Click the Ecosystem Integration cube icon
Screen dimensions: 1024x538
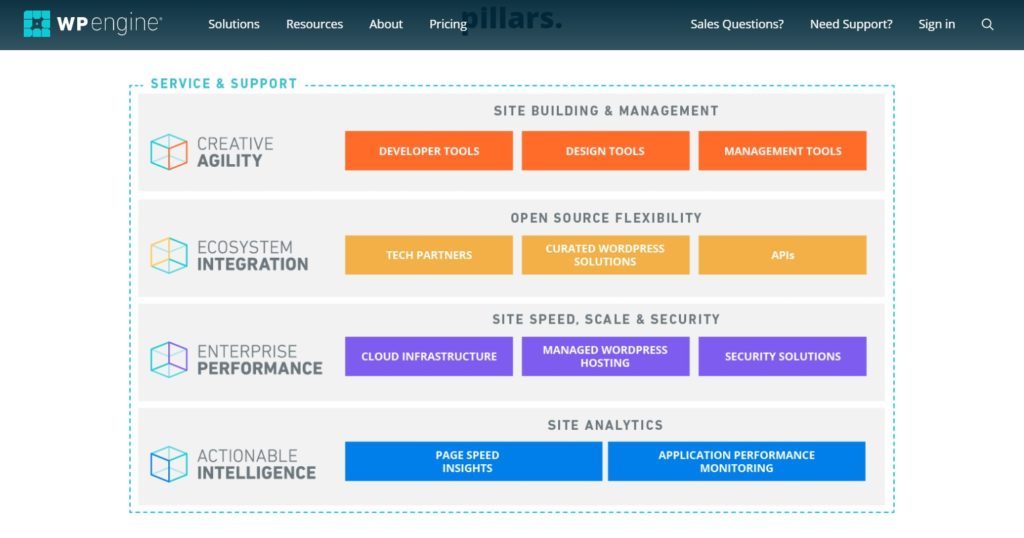(x=169, y=255)
